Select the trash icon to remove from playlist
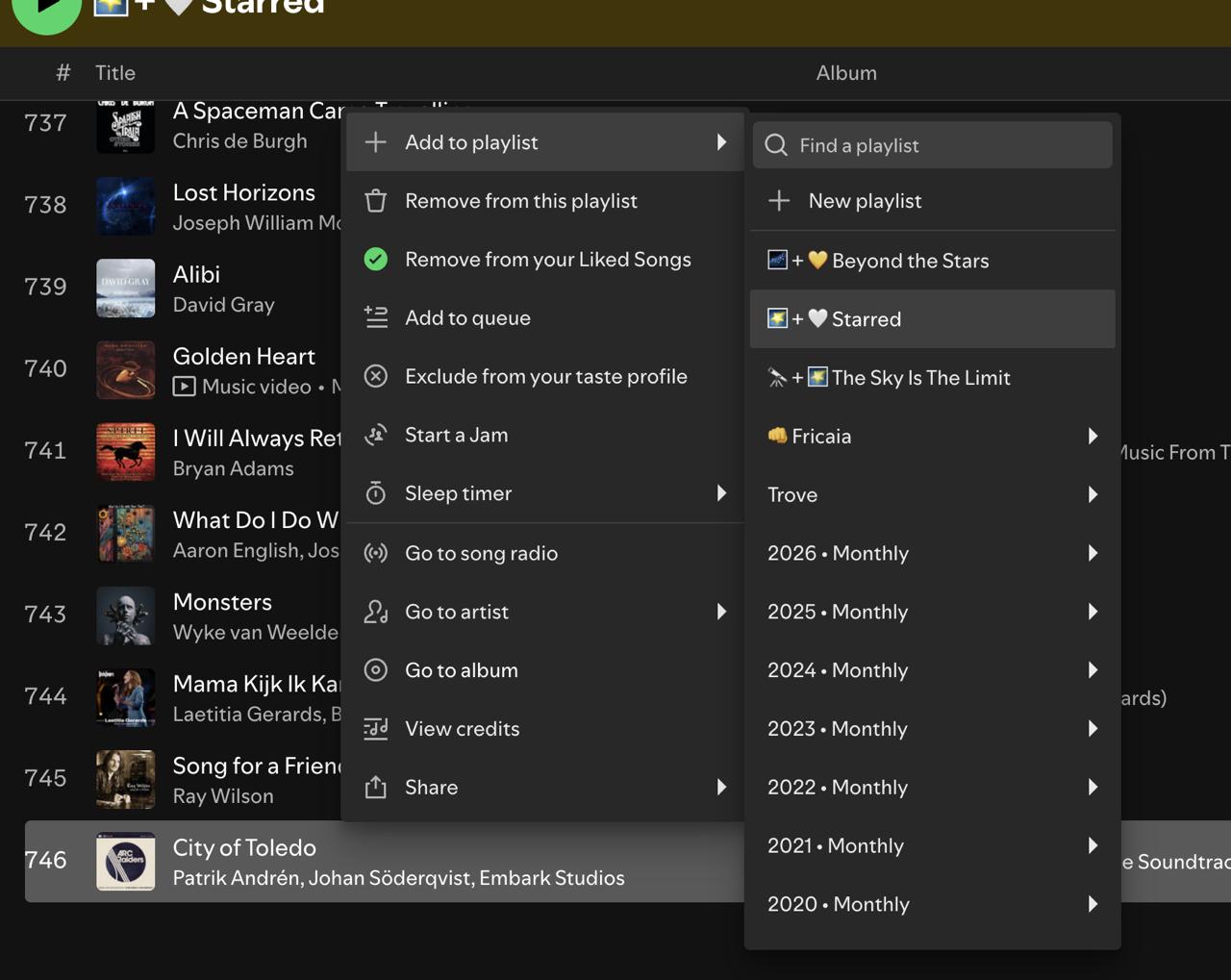The width and height of the screenshot is (1231, 980). click(376, 201)
